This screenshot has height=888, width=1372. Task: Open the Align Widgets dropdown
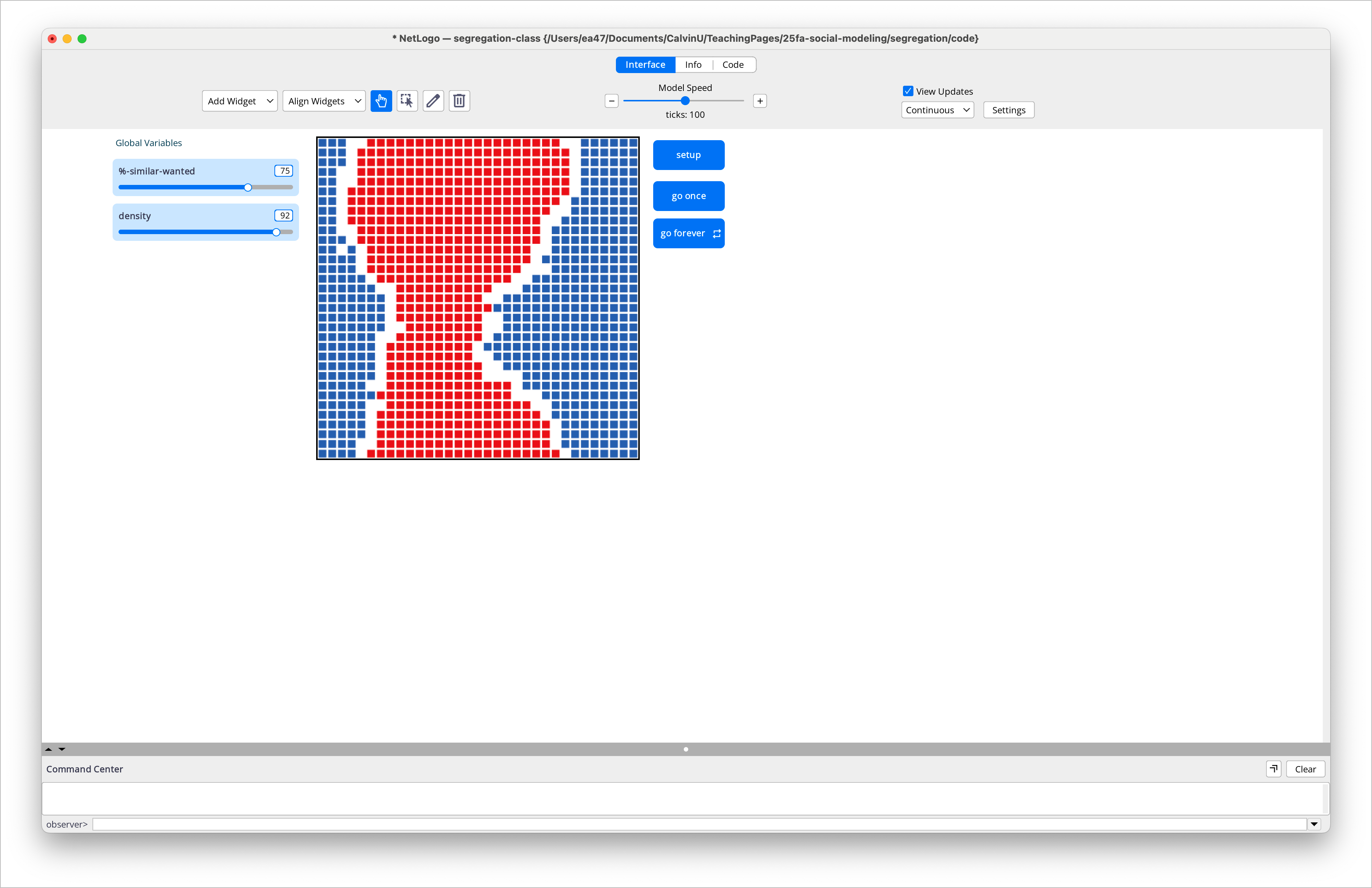(324, 101)
